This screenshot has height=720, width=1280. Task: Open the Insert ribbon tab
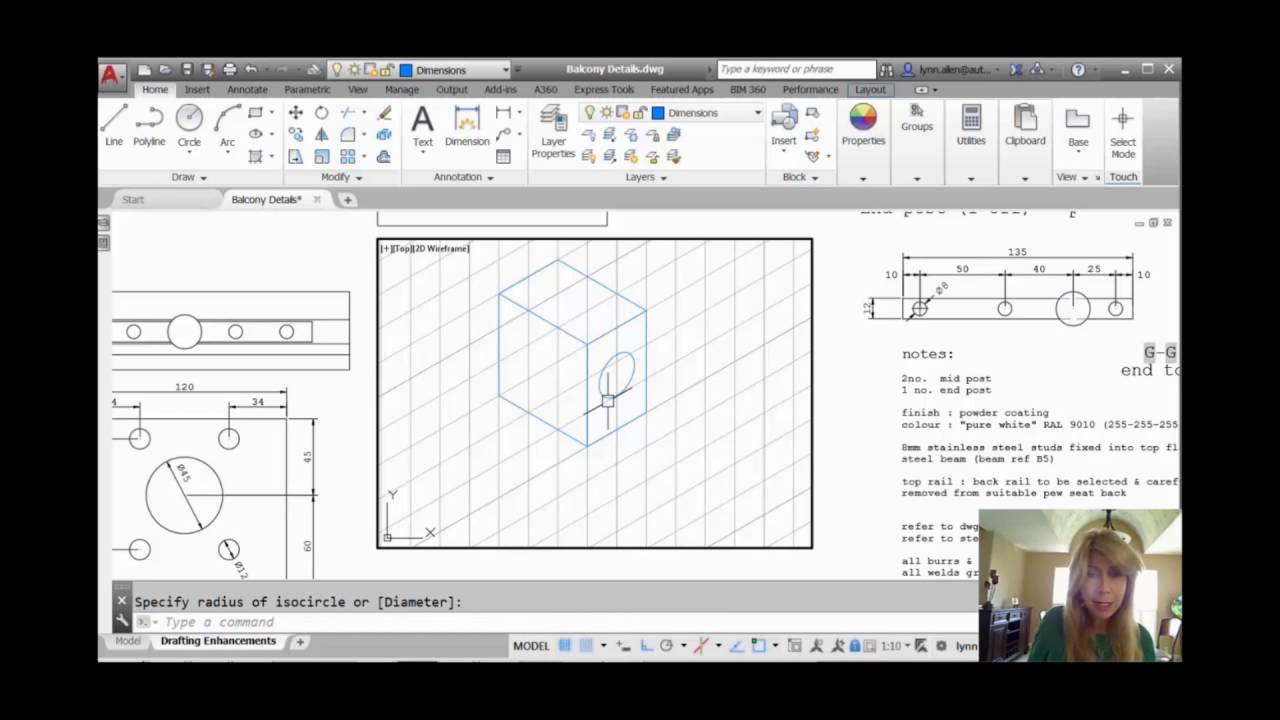click(x=197, y=89)
